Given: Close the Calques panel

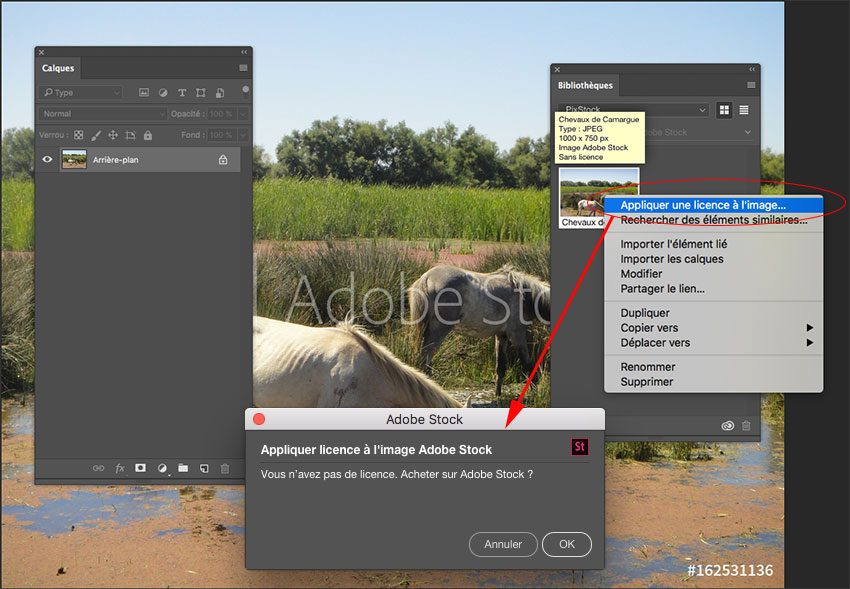Looking at the screenshot, I should pos(42,52).
